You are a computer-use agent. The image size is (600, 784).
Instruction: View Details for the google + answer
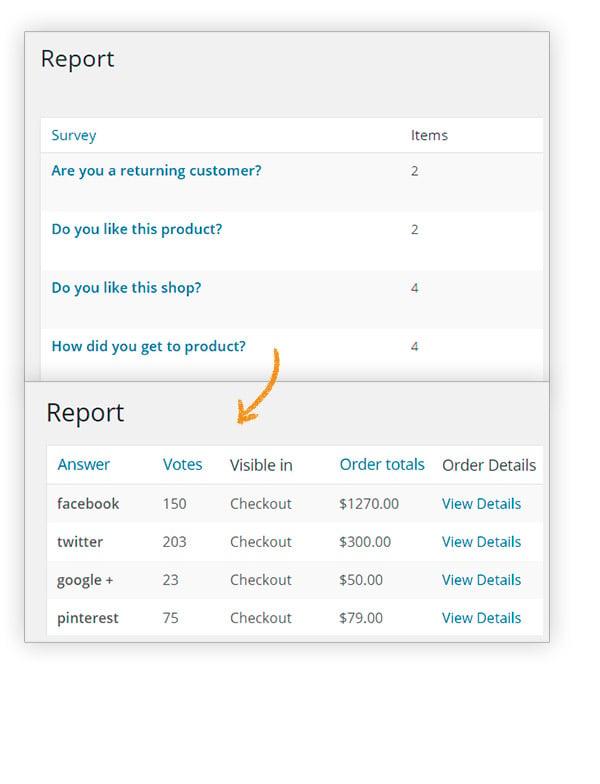pos(481,580)
